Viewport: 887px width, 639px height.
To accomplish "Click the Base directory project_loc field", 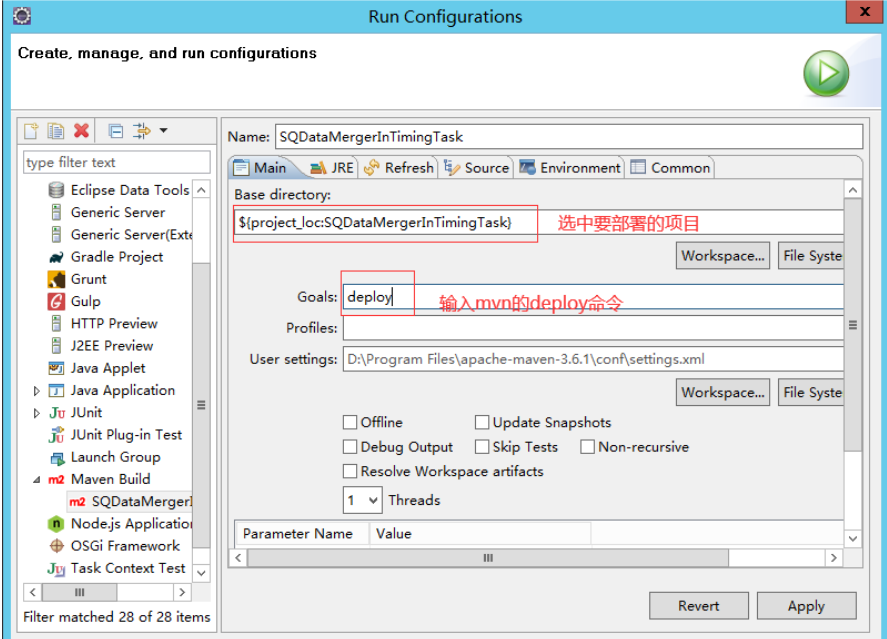I will coord(539,222).
